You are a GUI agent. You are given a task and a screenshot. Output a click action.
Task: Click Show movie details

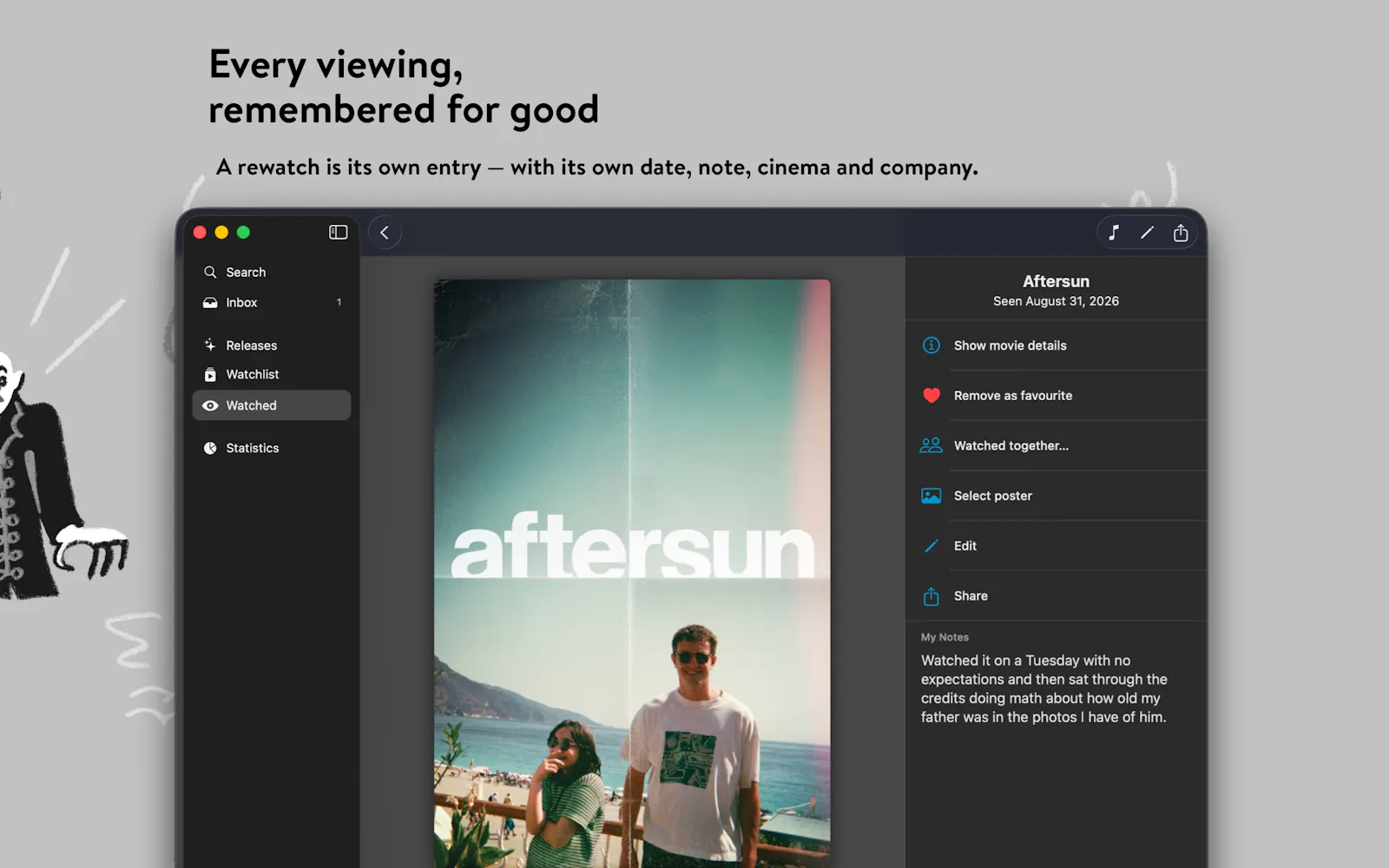point(1057,345)
